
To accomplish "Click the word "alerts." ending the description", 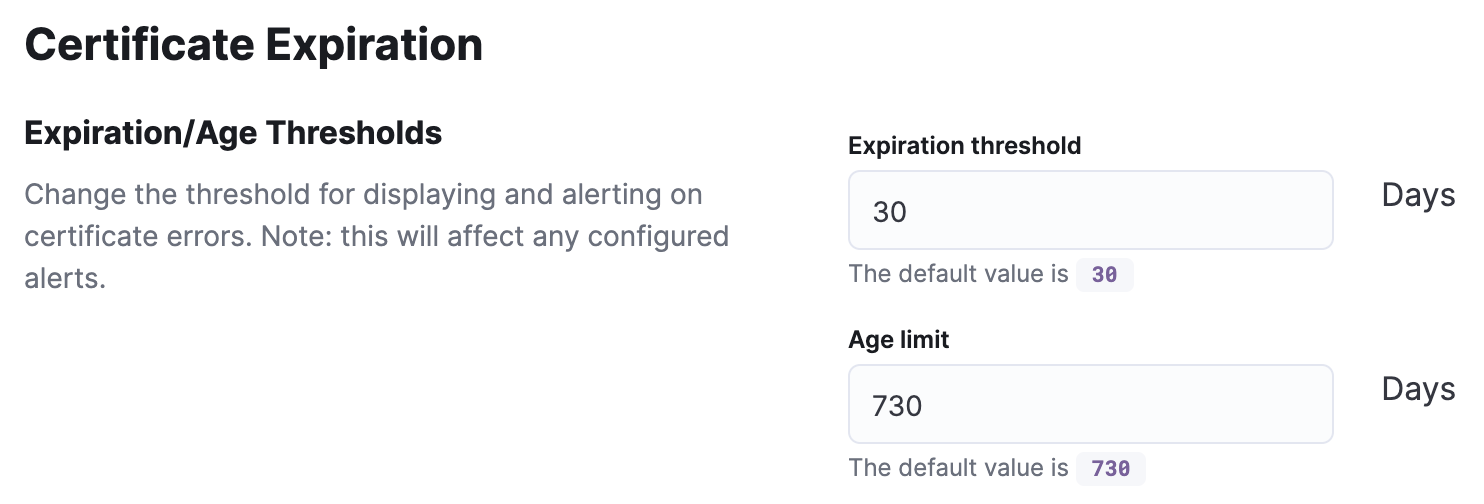I will pyautogui.click(x=65, y=279).
